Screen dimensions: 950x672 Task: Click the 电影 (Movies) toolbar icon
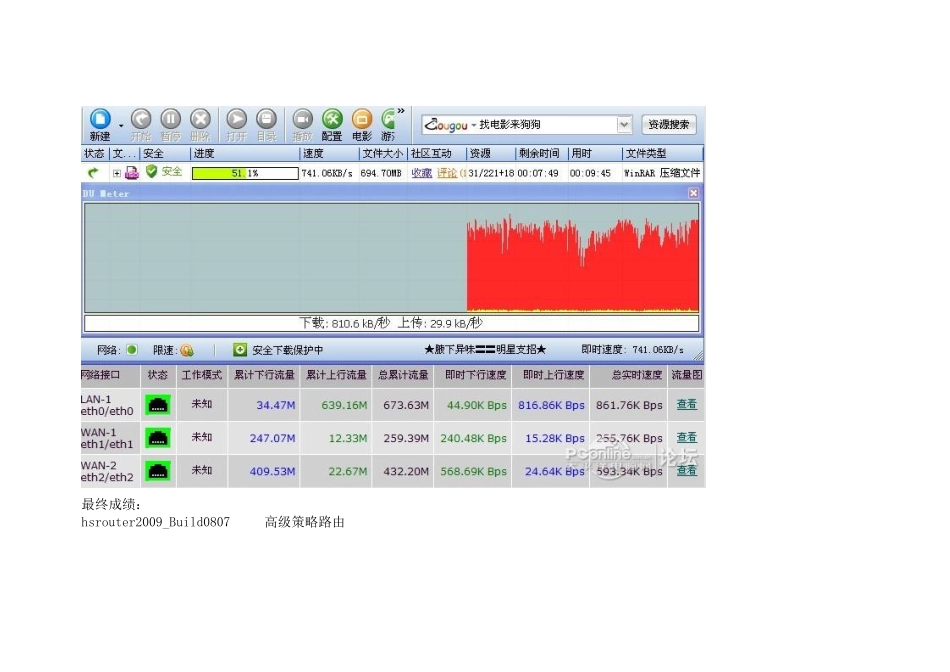coord(362,120)
